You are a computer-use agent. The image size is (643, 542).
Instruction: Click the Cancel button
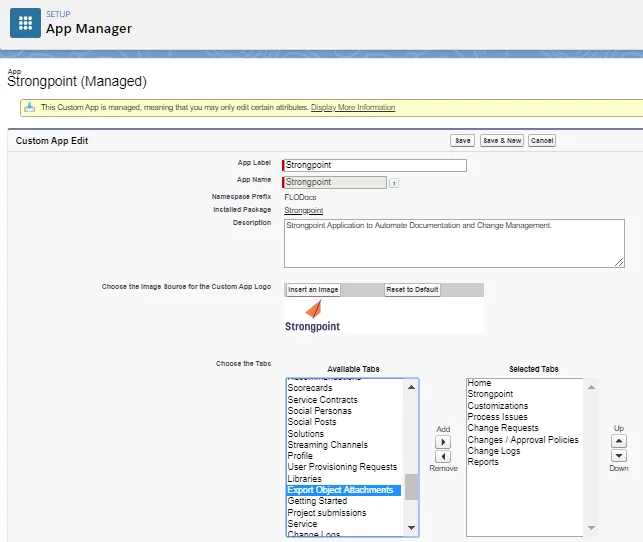pos(542,141)
